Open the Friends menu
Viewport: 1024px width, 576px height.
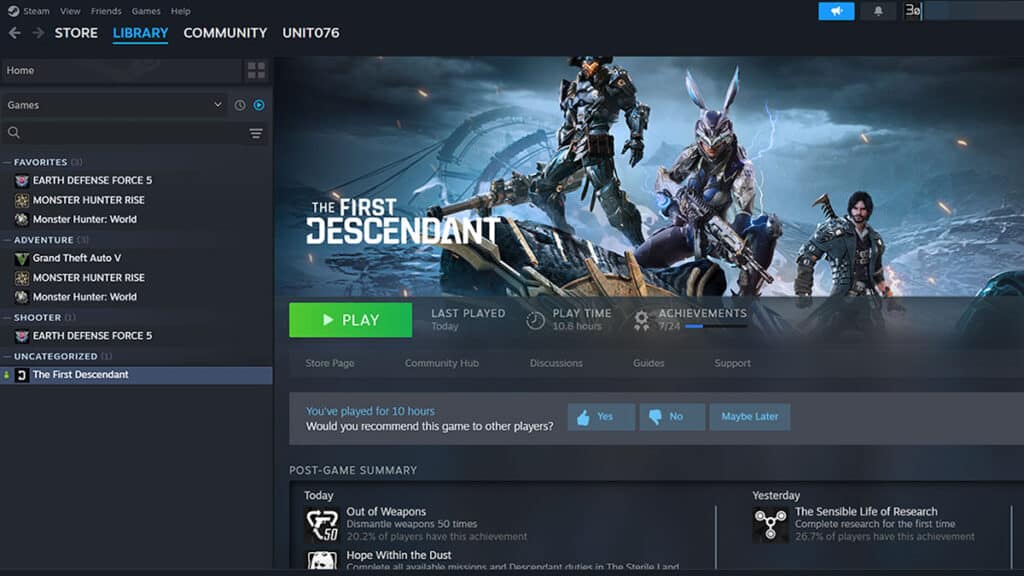pos(106,11)
